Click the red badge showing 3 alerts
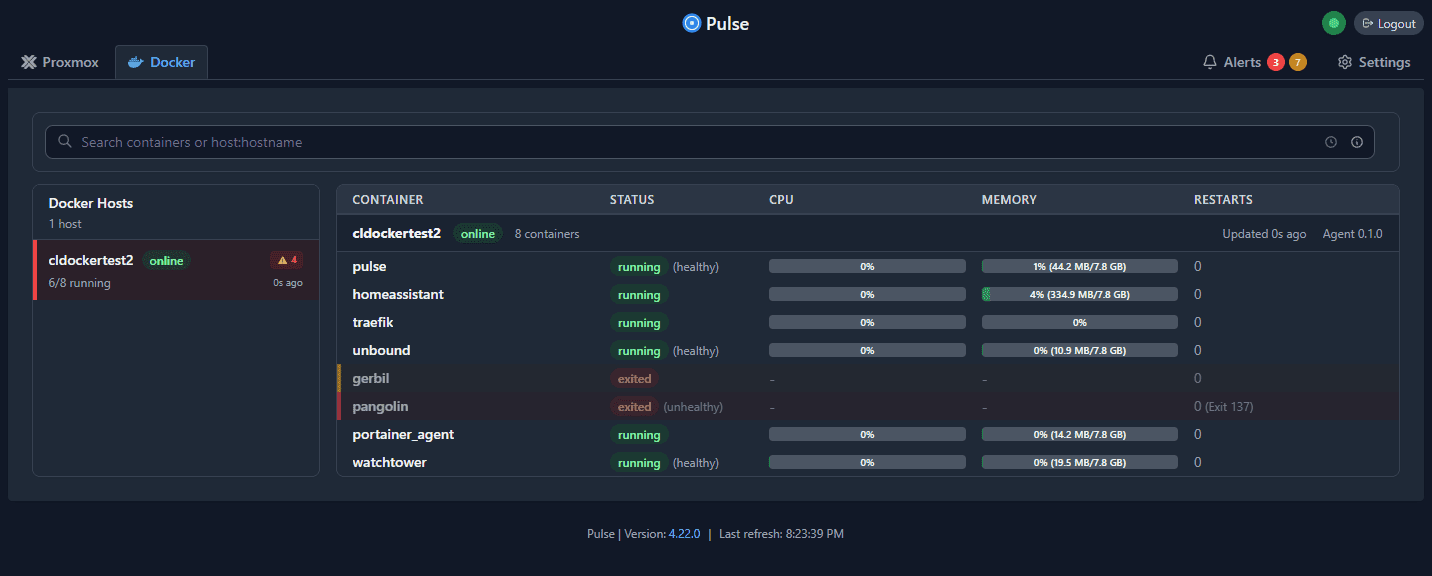 click(1276, 62)
